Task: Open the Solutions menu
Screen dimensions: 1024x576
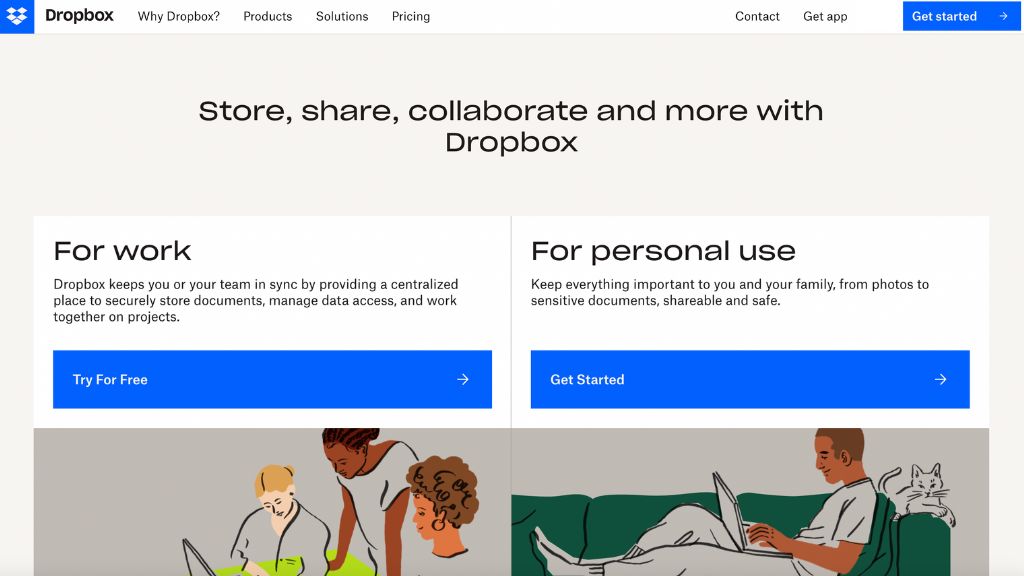Action: (x=341, y=16)
